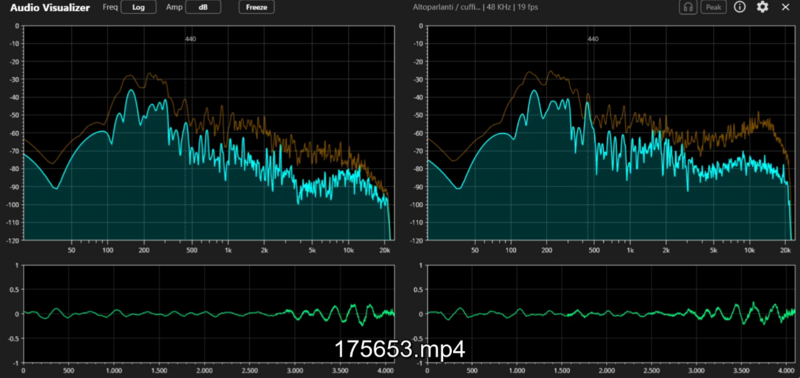
Task: Click the audio device label 'Altoparlanti / cuffi...'
Action: (x=446, y=7)
